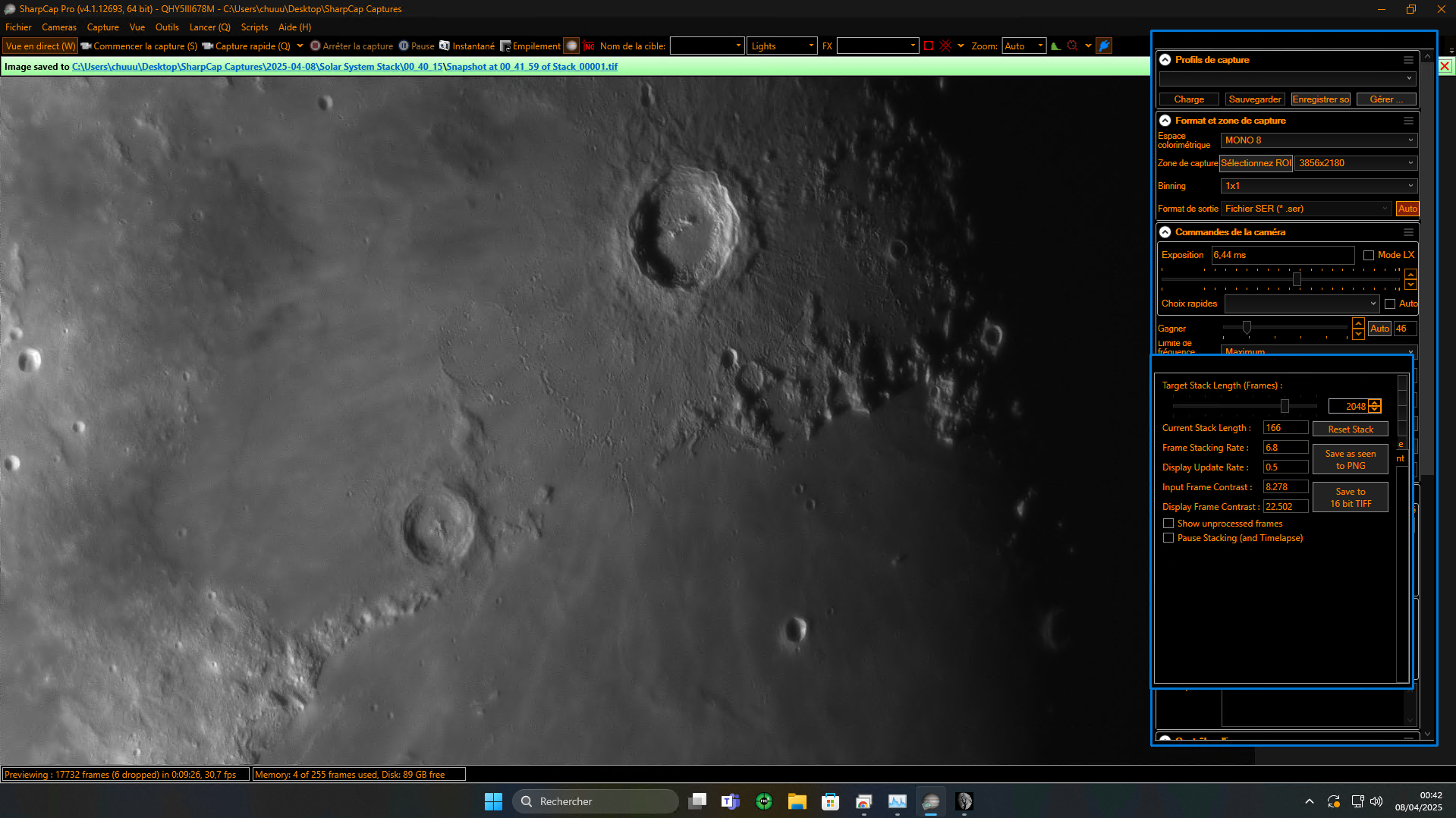Open the Scripts menu
Image resolution: width=1456 pixels, height=818 pixels.
click(254, 27)
